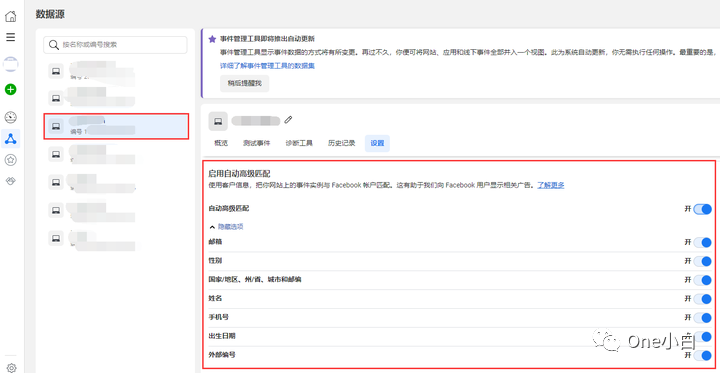This screenshot has width=720, height=373.
Task: Click the data source search field
Action: [115, 45]
